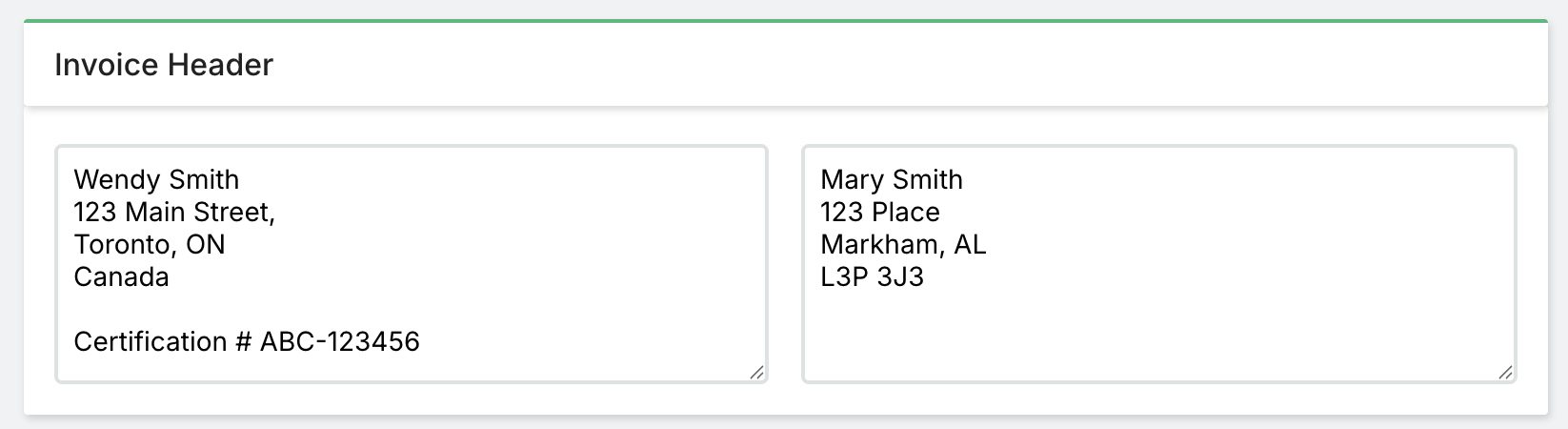Click the postal code "L3P 3J3"
1568x429 pixels.
[x=872, y=277]
